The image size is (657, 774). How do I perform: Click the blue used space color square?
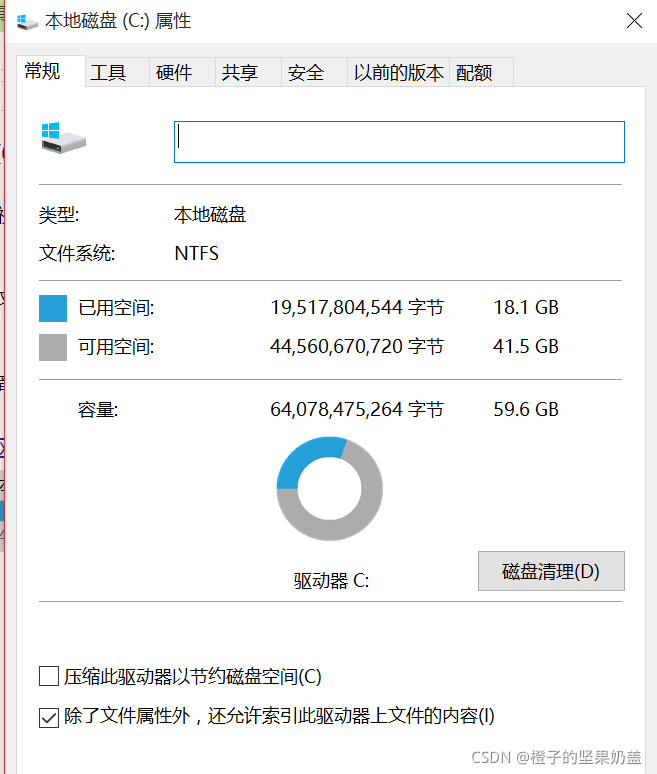click(53, 309)
